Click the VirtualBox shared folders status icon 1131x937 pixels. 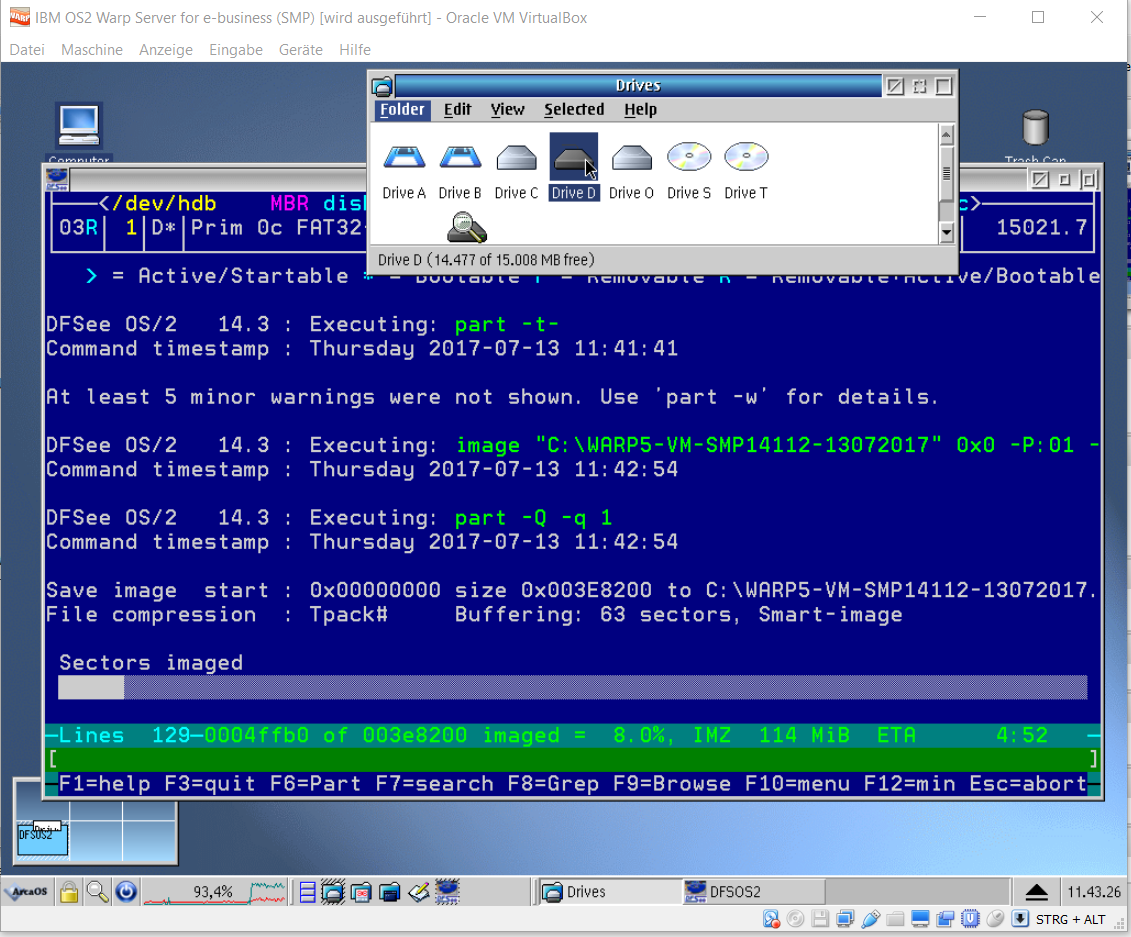895,919
